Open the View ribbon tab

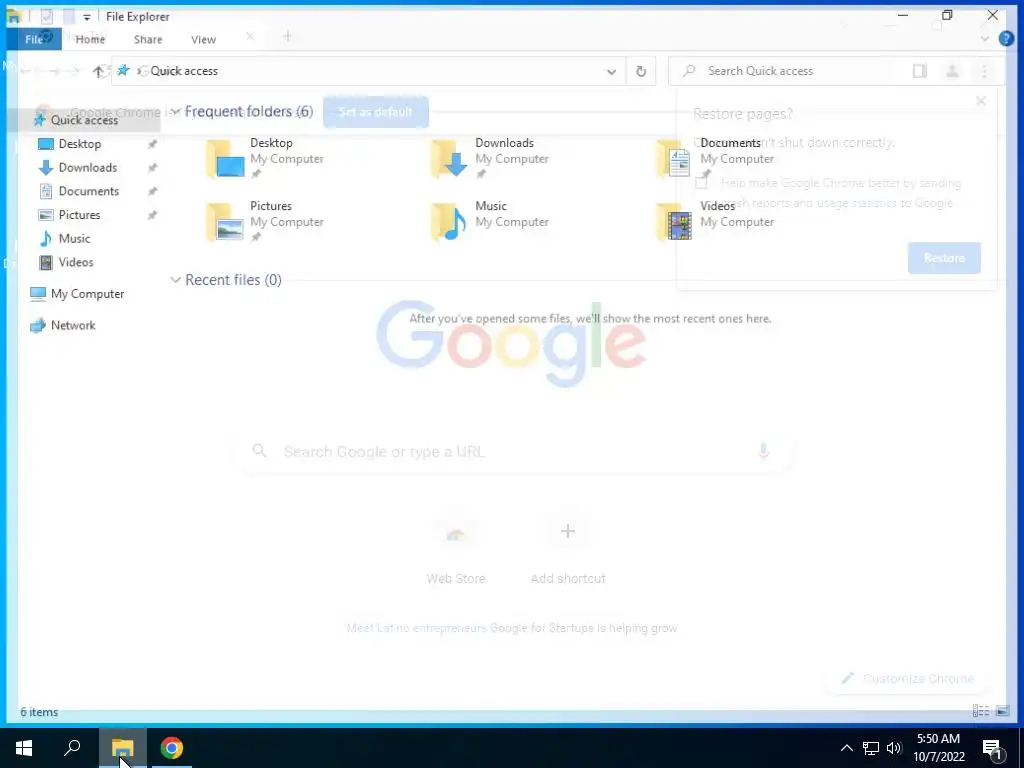203,39
